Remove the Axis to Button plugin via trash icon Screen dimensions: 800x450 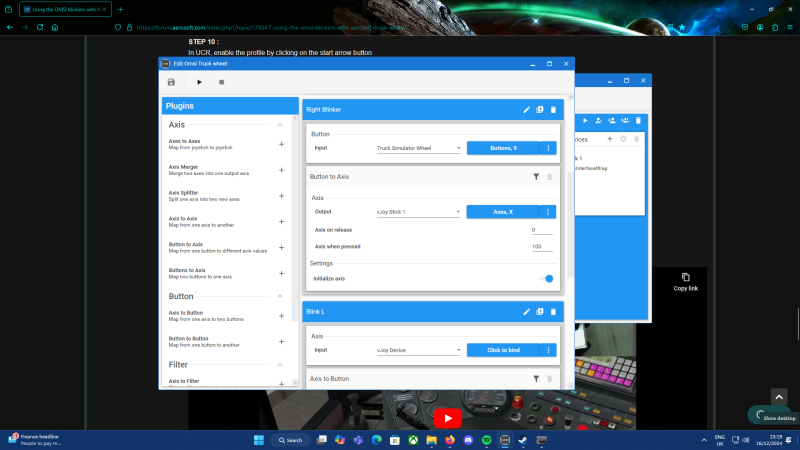click(x=549, y=379)
